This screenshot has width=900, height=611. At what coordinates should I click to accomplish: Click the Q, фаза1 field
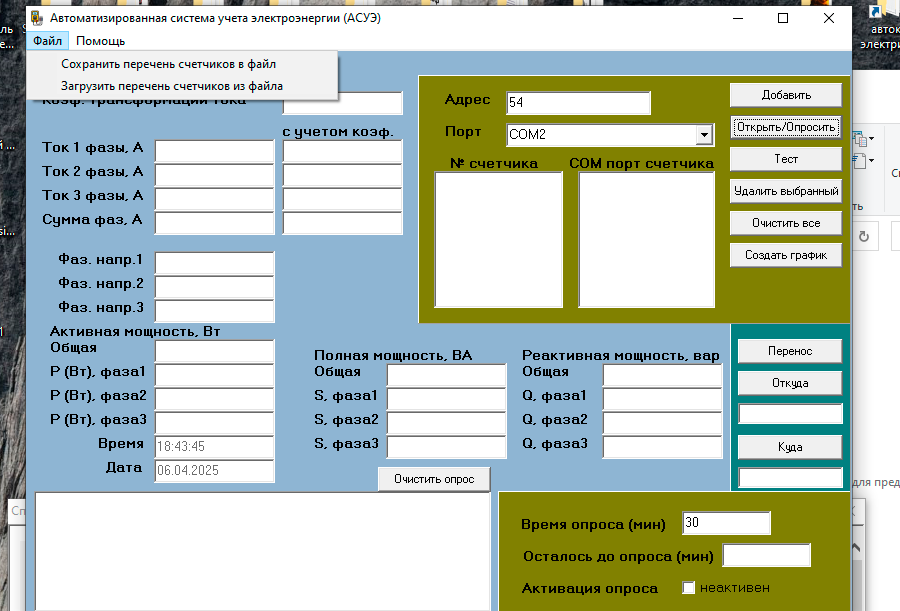(x=662, y=400)
